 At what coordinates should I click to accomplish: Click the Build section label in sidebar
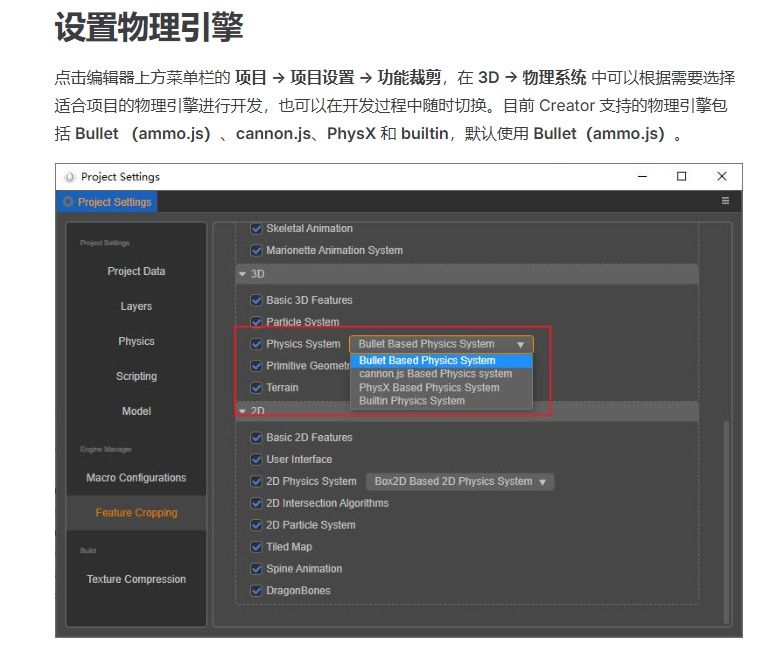point(88,551)
